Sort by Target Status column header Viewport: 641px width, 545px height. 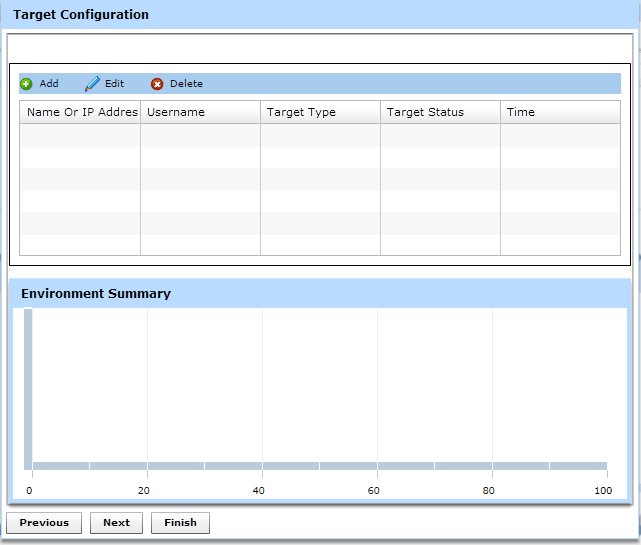click(440, 112)
